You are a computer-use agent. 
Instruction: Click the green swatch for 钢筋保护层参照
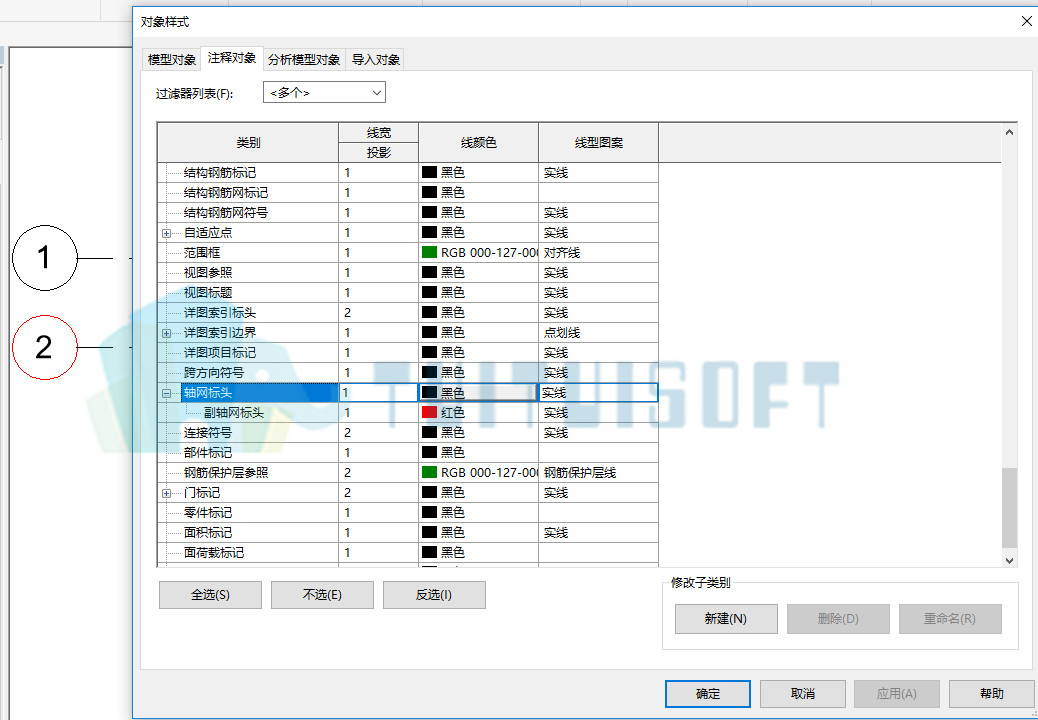(x=429, y=472)
